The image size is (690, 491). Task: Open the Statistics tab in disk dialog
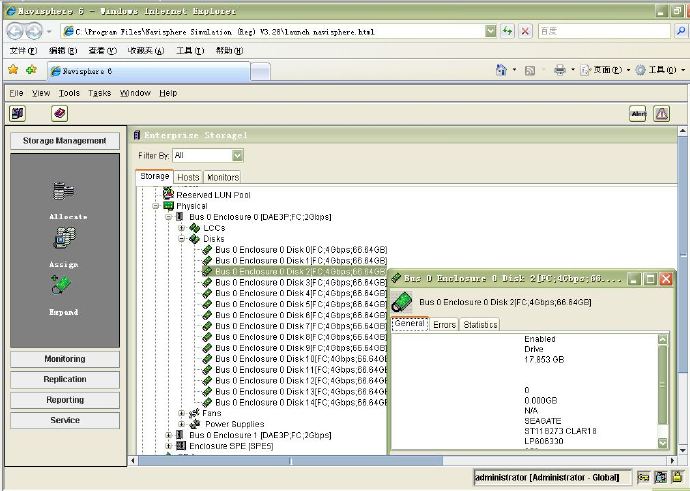pyautogui.click(x=480, y=324)
